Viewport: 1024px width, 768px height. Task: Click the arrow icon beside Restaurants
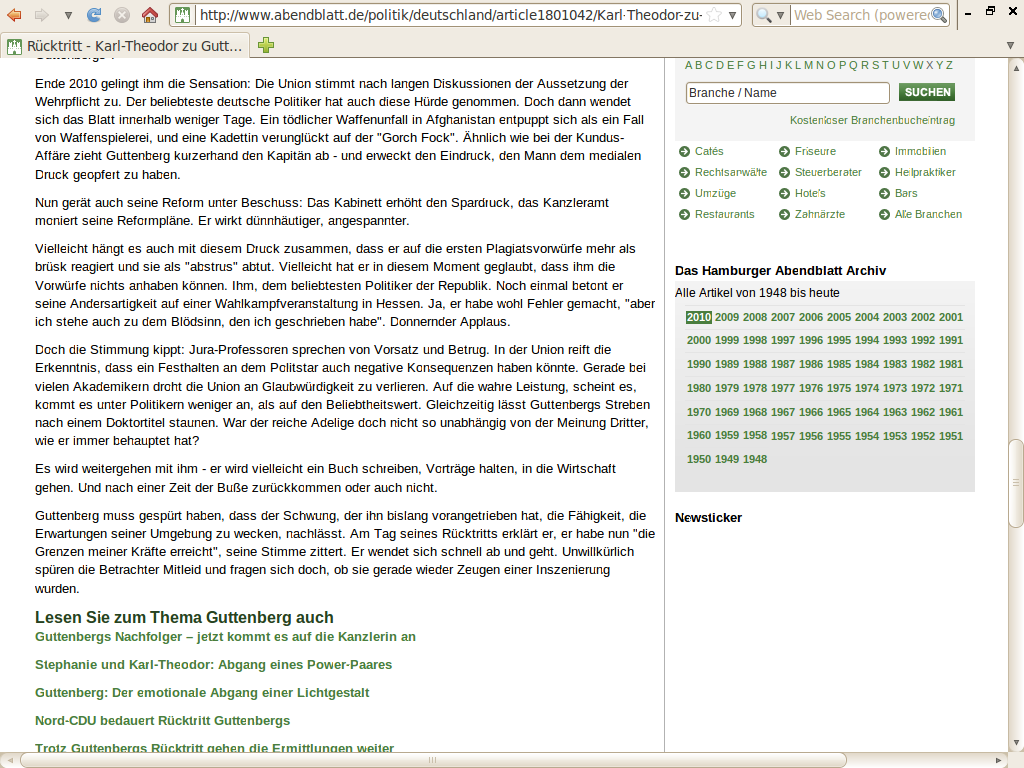tap(684, 214)
